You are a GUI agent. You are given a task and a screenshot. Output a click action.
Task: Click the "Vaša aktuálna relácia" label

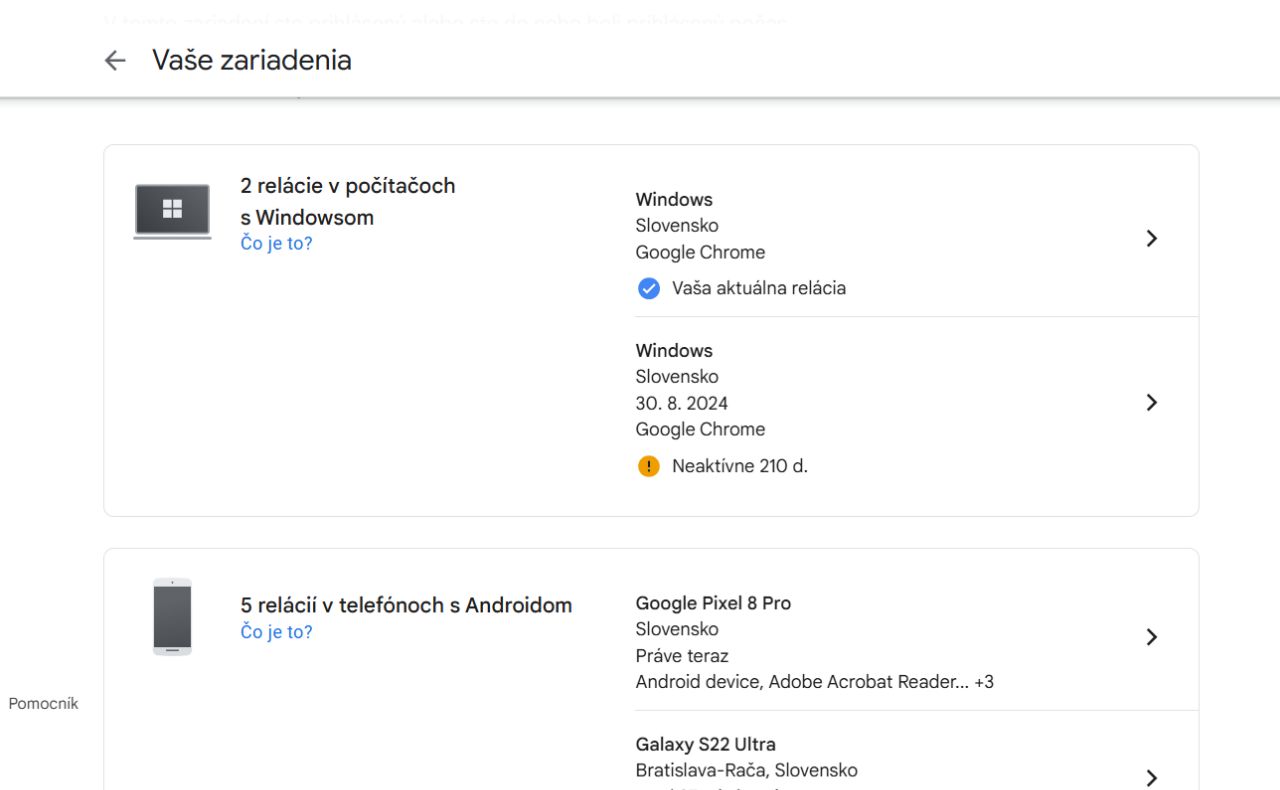click(758, 288)
